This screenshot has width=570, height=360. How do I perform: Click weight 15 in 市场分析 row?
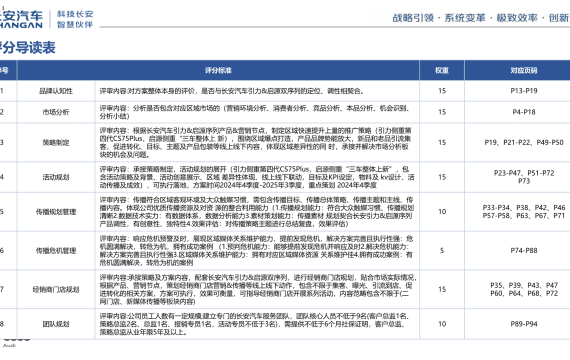click(x=442, y=112)
